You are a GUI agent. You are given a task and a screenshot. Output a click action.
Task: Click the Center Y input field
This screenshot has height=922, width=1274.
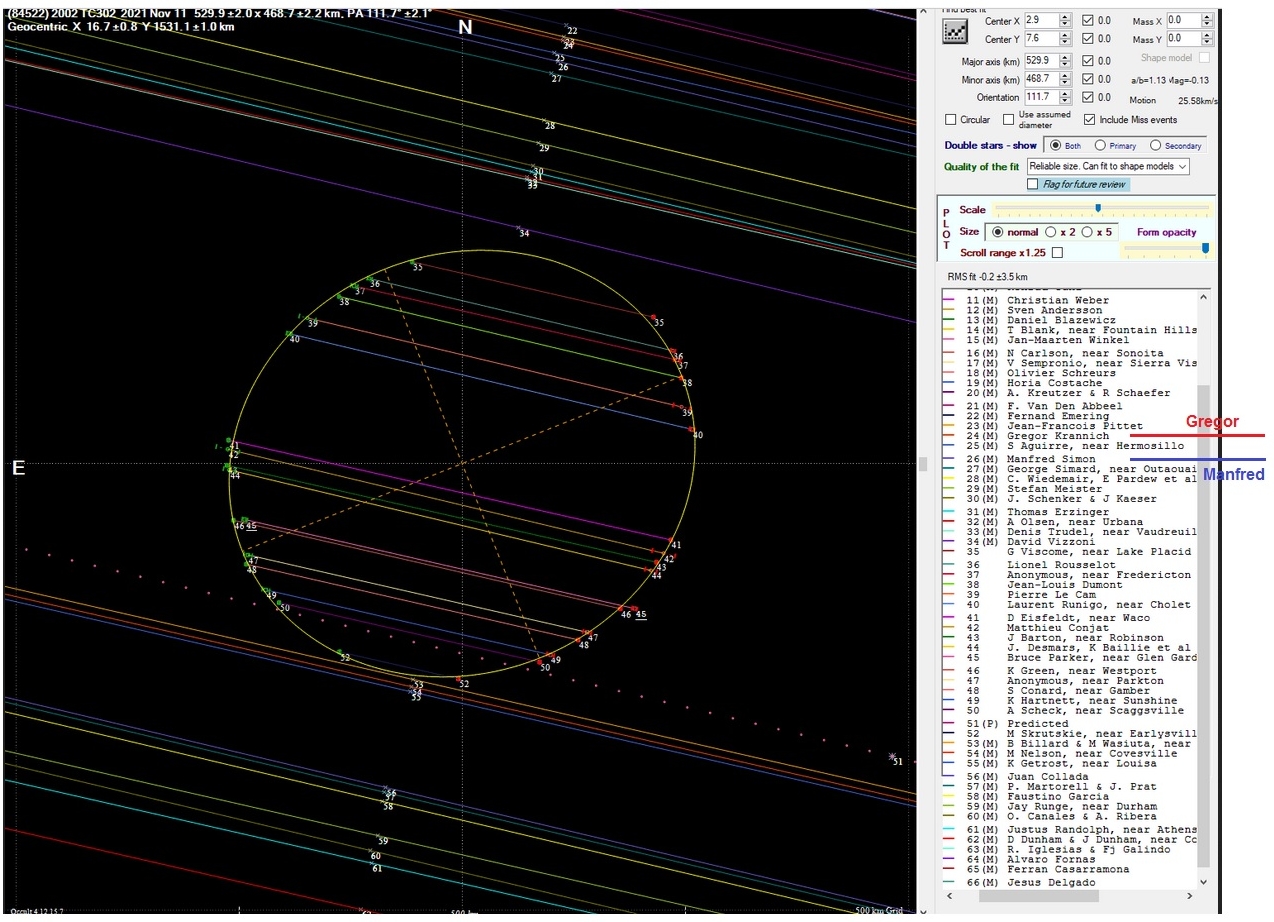[1040, 38]
